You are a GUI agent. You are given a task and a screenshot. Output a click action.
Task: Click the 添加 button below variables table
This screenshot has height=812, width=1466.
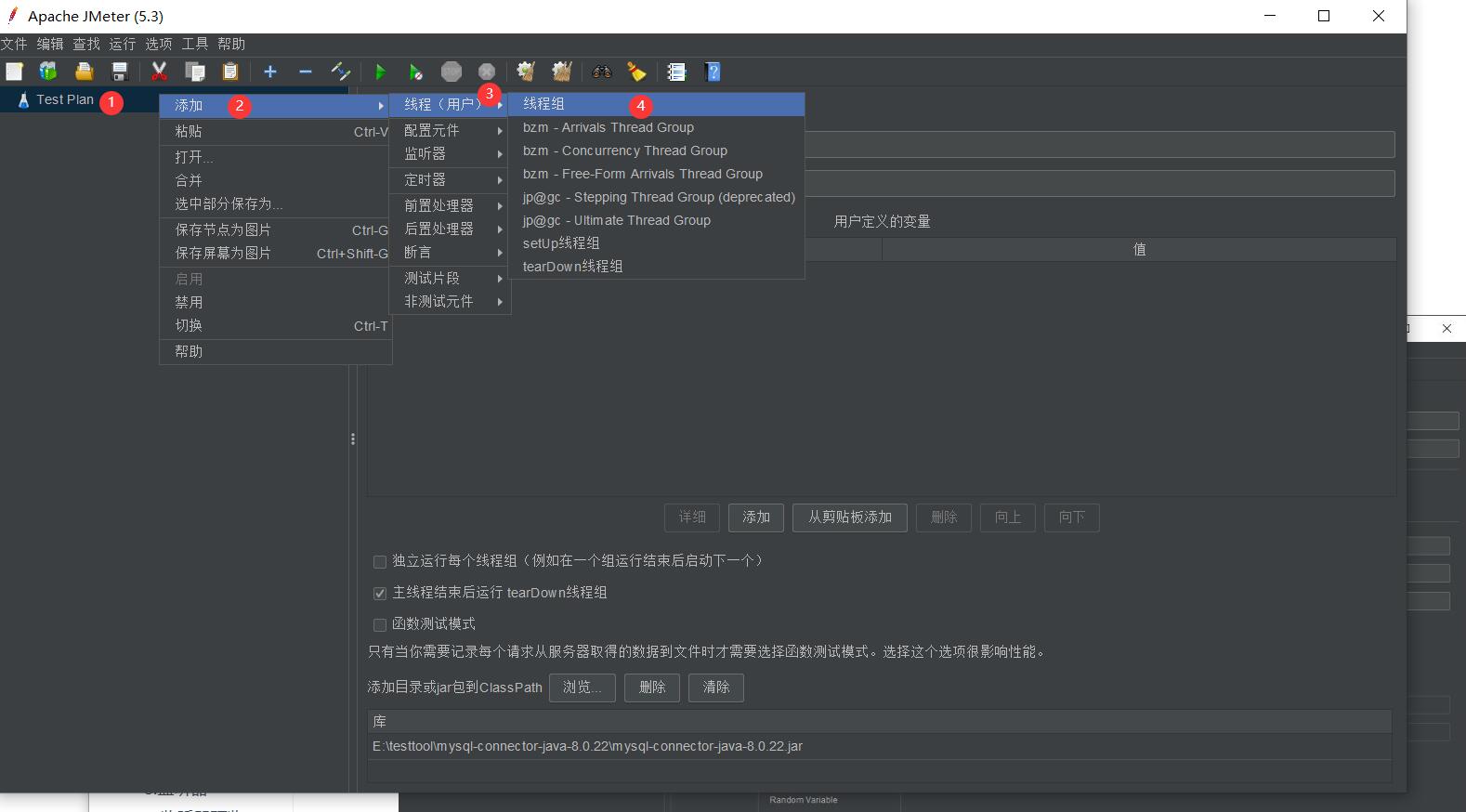pyautogui.click(x=756, y=517)
